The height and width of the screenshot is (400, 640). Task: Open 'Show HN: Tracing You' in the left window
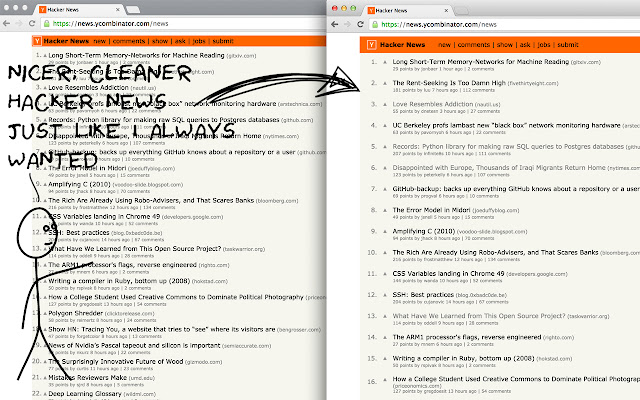coord(162,329)
